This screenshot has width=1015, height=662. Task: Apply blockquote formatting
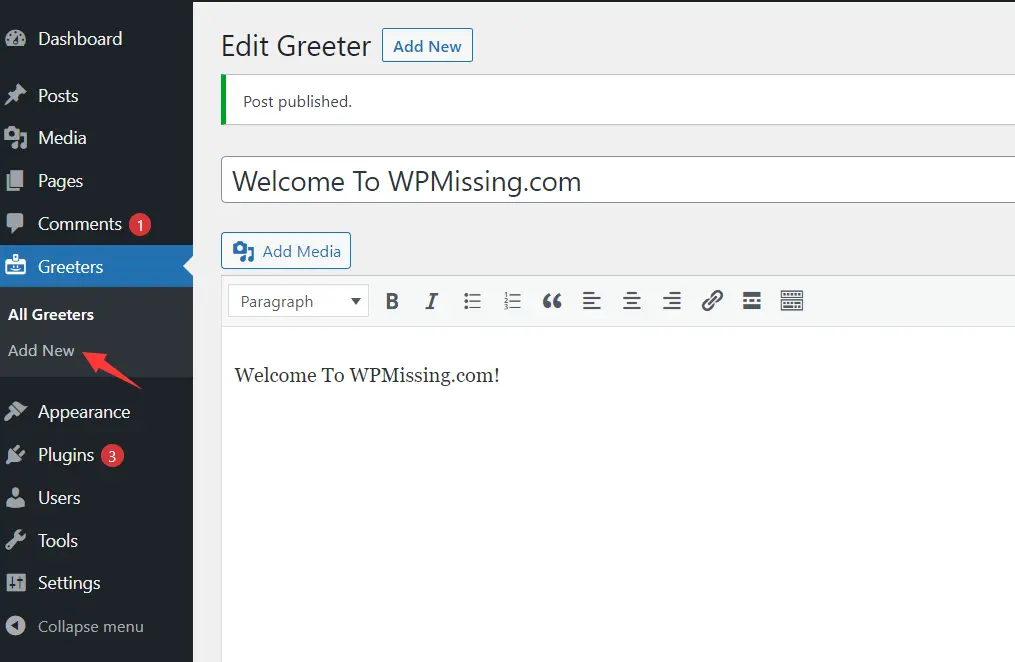click(x=552, y=301)
